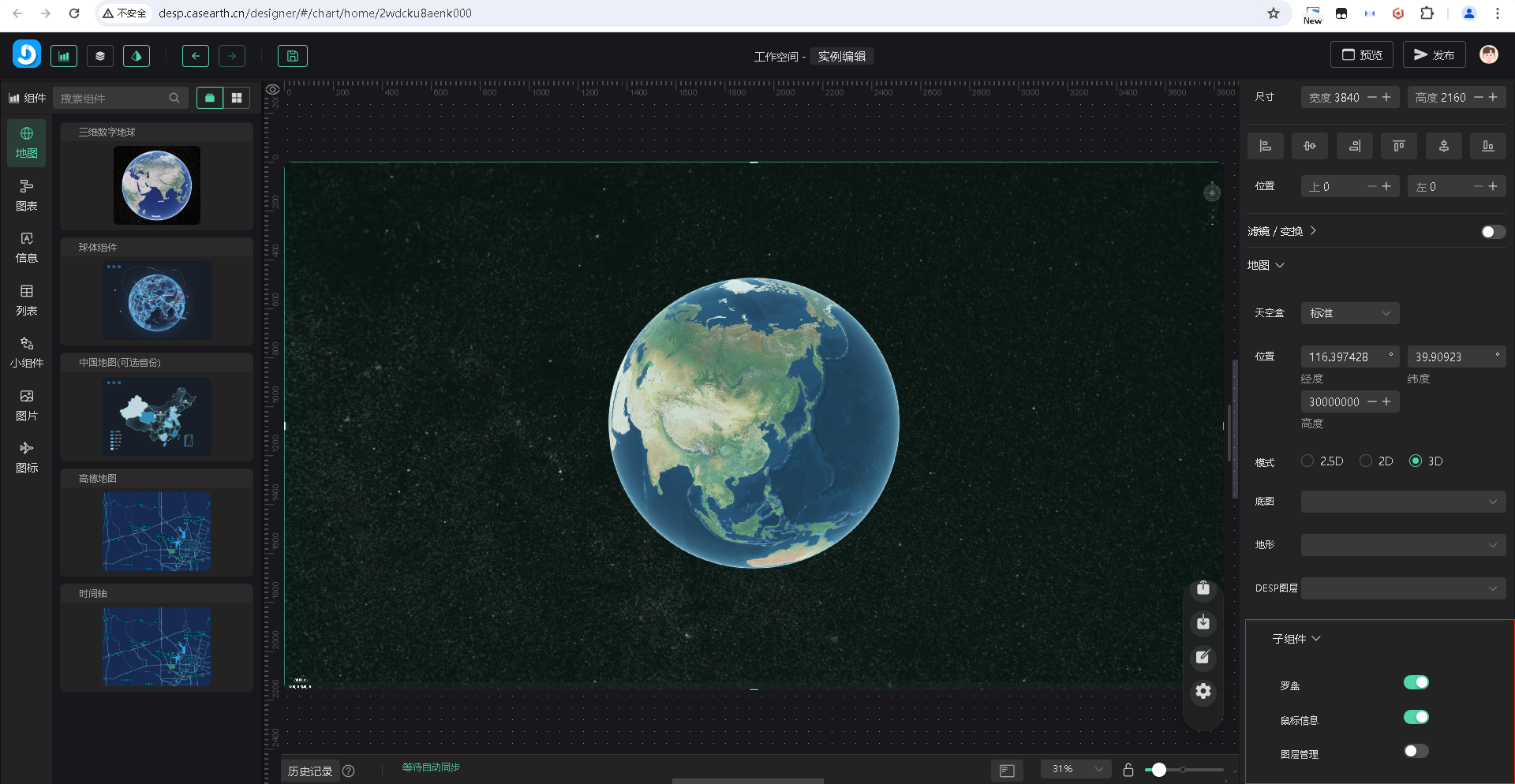Screen dimensions: 1515x784
Task: Click the 预览 preview button
Action: pos(1362,55)
